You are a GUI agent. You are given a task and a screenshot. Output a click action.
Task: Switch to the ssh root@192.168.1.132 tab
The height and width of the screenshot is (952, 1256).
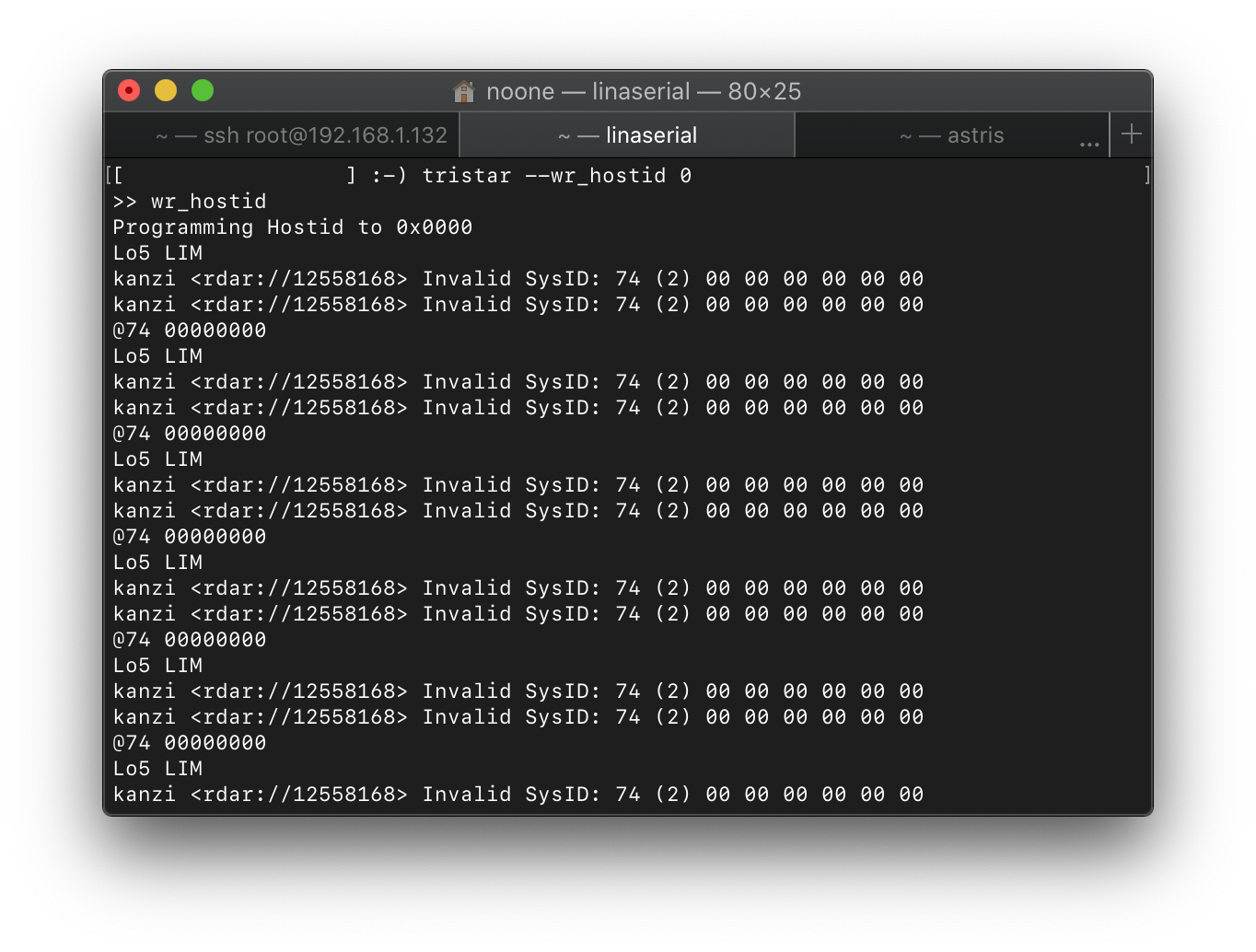coord(301,135)
